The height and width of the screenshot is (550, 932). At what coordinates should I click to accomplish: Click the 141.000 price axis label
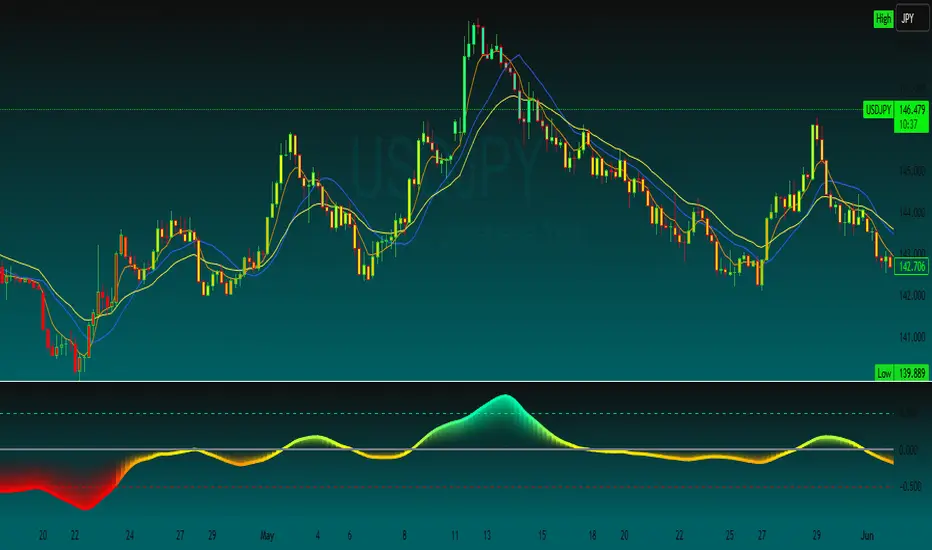point(912,337)
